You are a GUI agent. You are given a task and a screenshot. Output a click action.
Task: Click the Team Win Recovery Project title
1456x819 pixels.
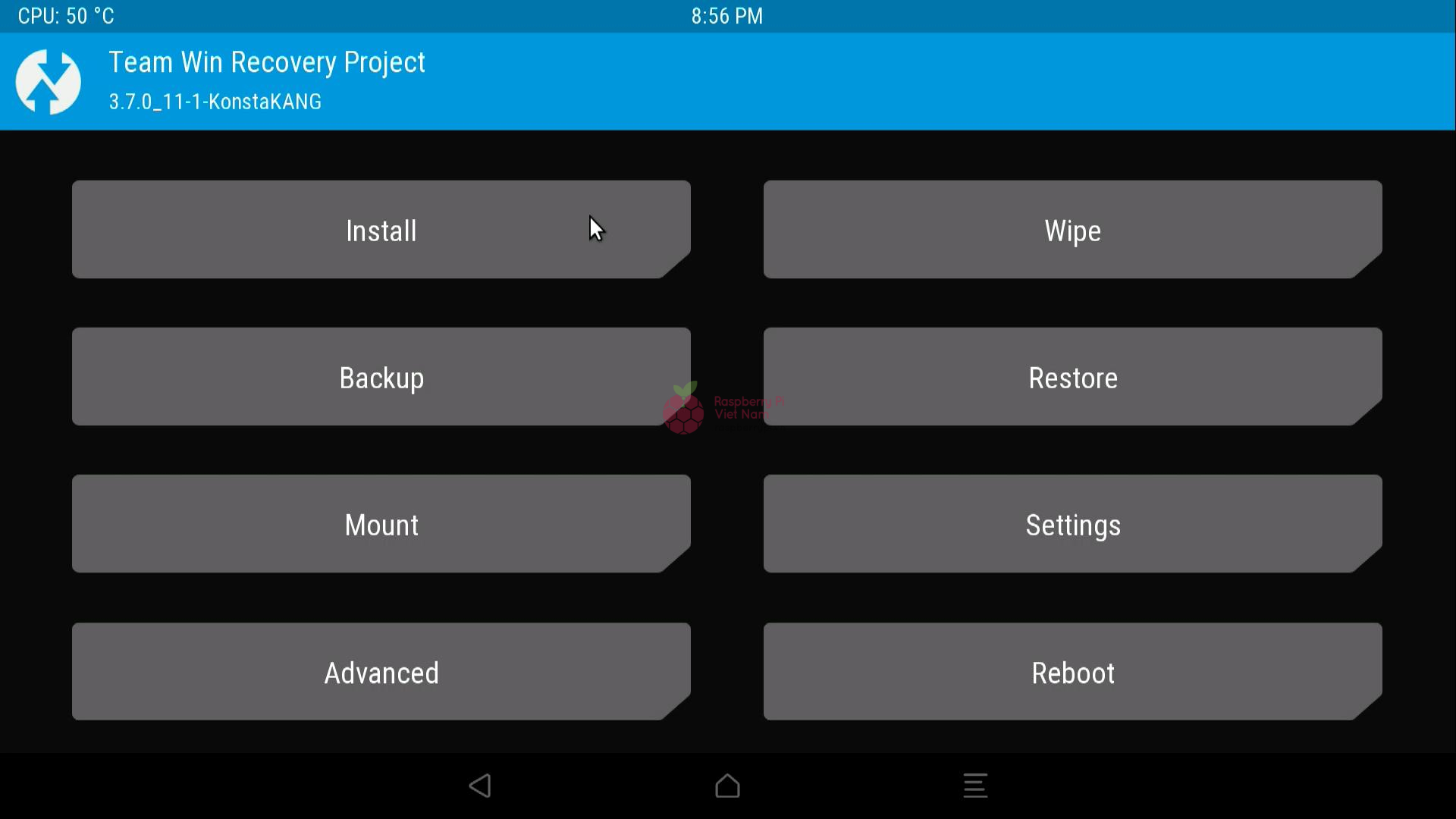pos(267,62)
